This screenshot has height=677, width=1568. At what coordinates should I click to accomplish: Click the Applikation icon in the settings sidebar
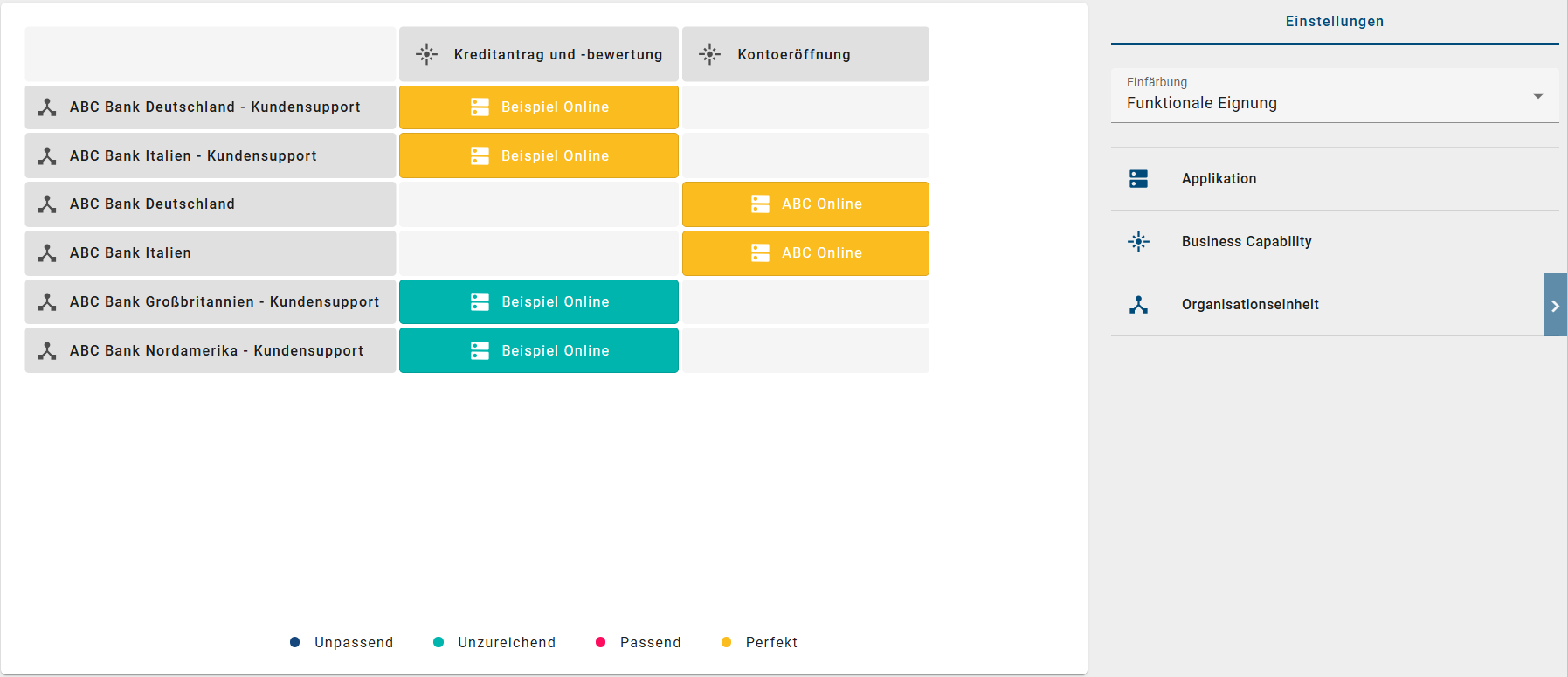1139,178
